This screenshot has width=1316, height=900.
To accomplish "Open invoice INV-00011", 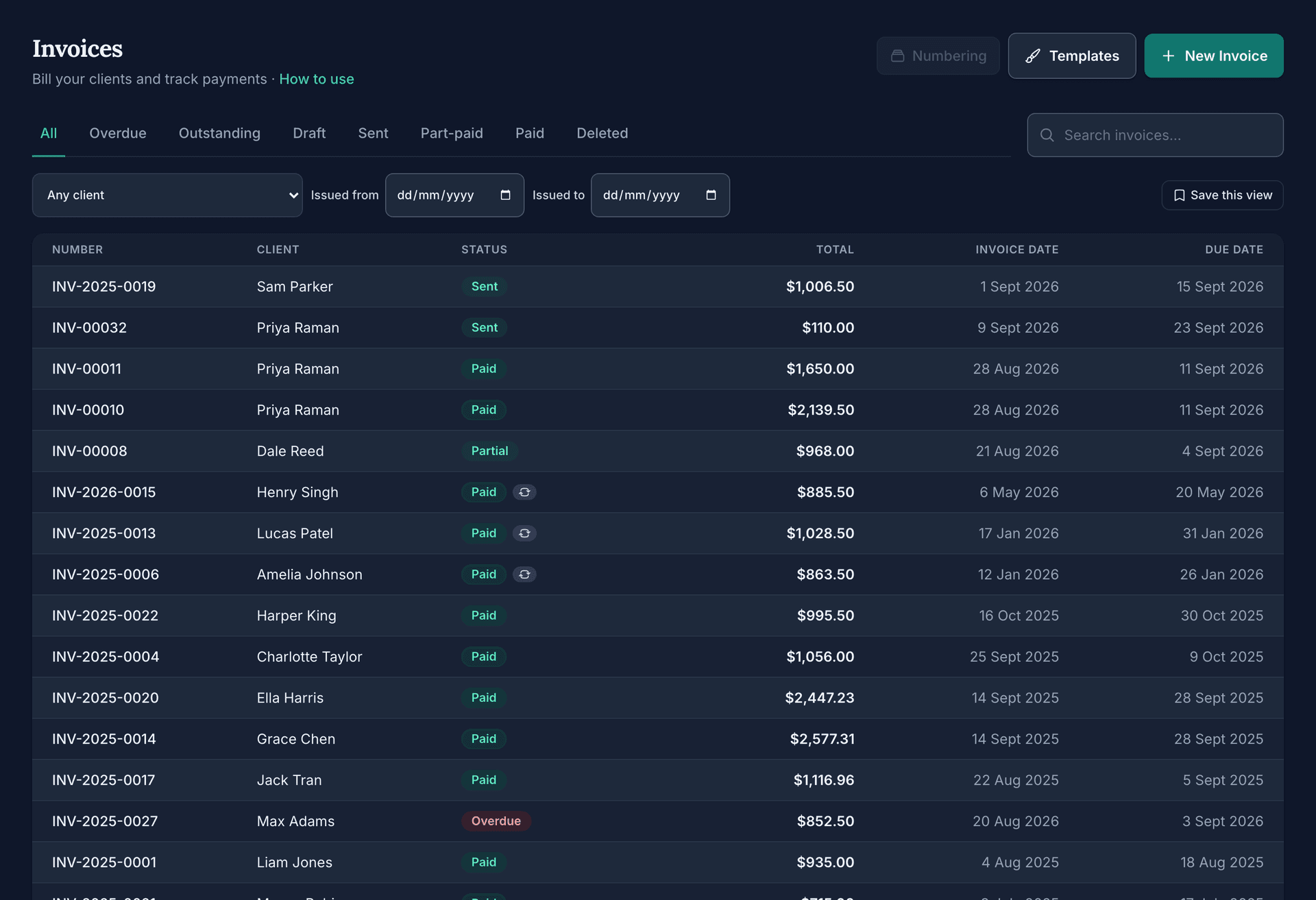I will [x=86, y=369].
